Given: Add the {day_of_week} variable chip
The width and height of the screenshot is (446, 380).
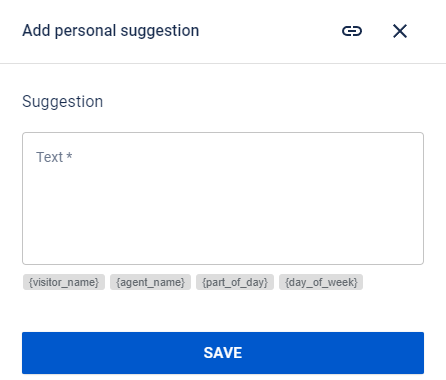Looking at the screenshot, I should tap(321, 282).
